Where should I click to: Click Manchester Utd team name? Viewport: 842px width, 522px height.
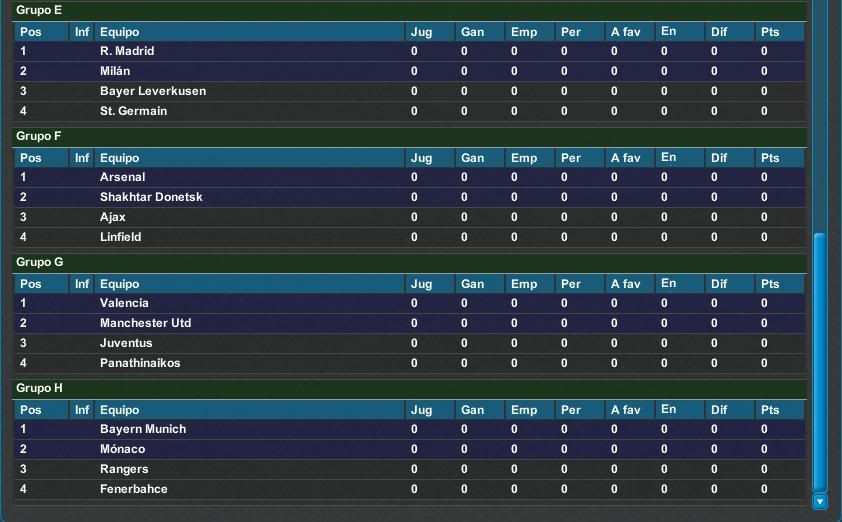pyautogui.click(x=145, y=323)
